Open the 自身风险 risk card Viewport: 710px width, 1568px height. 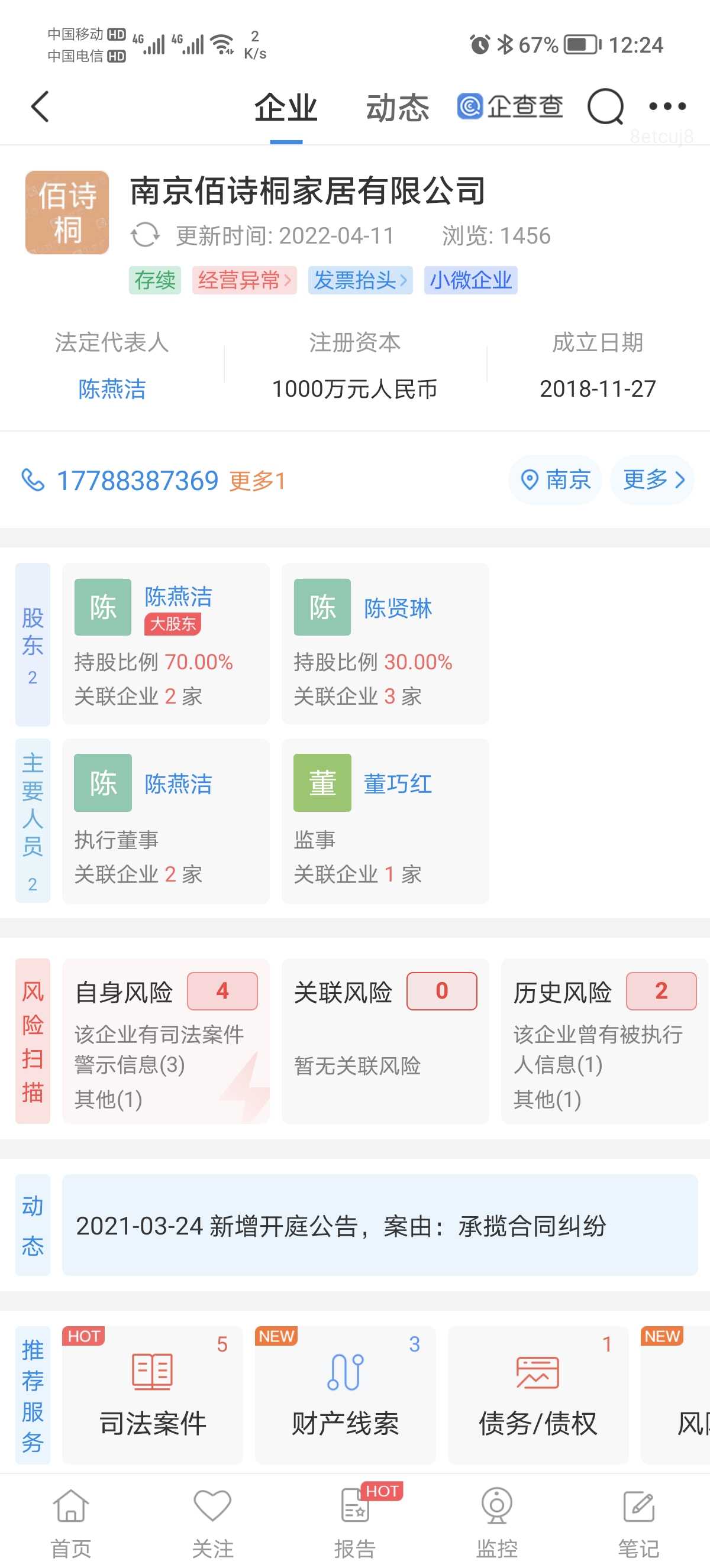166,1041
